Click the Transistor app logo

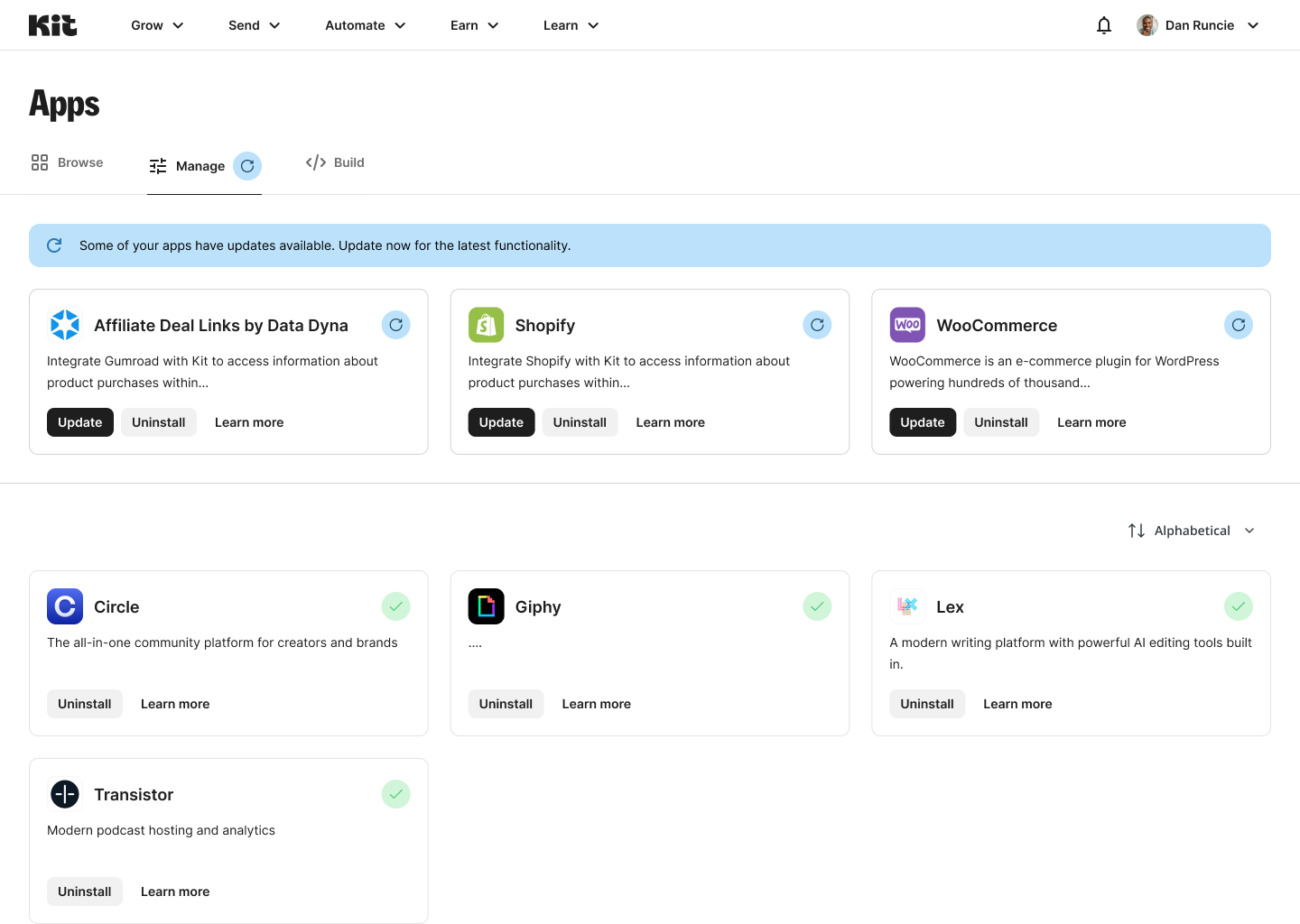pos(65,794)
